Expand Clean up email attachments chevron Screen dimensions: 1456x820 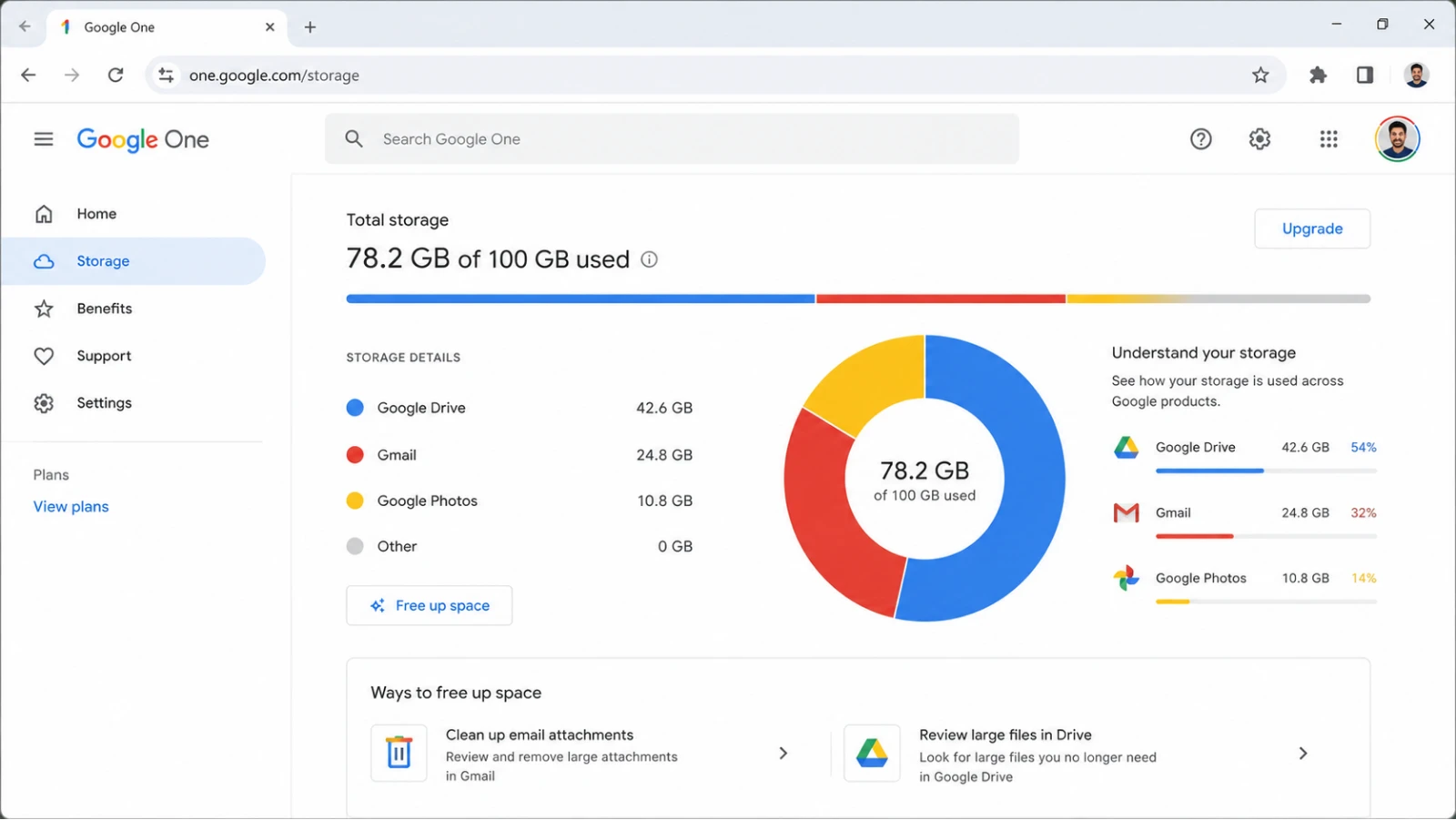pos(784,753)
